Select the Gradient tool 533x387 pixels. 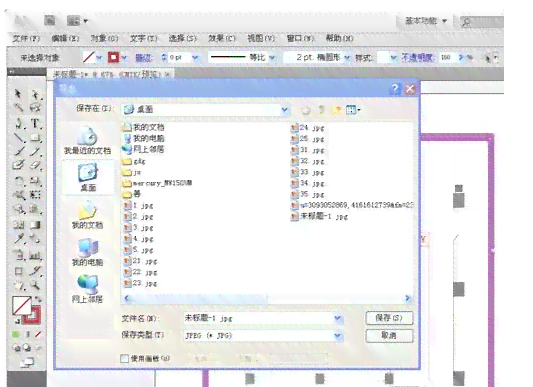pyautogui.click(x=35, y=225)
